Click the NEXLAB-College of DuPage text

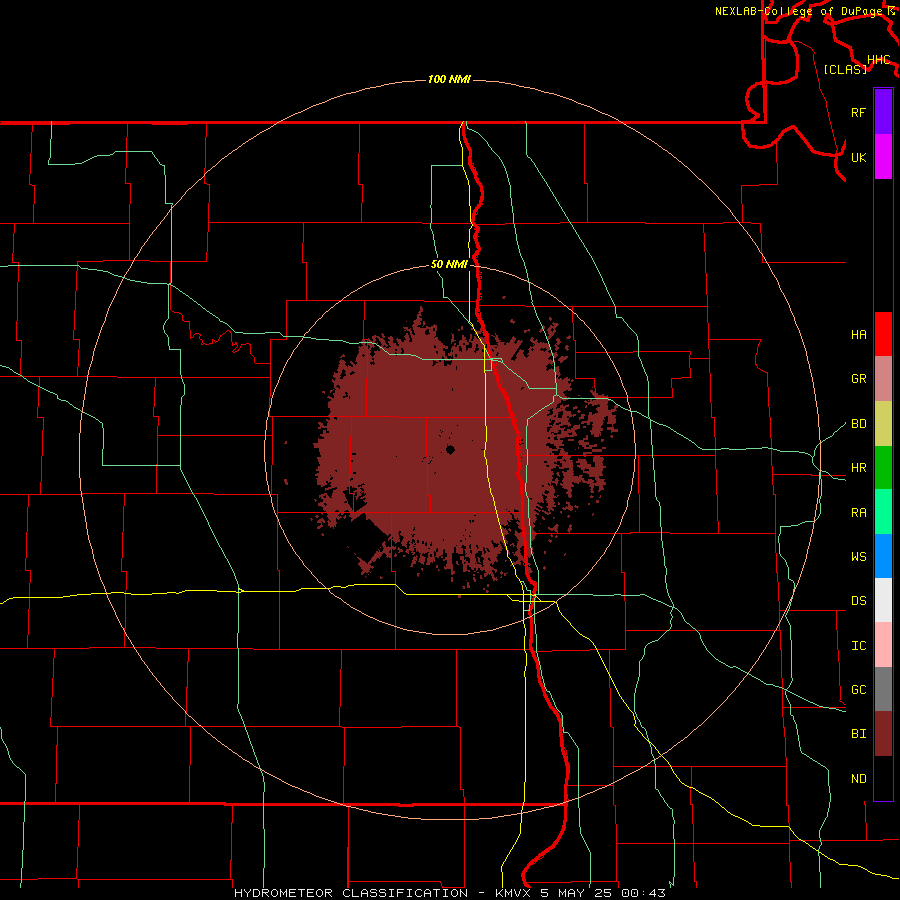pyautogui.click(x=800, y=11)
